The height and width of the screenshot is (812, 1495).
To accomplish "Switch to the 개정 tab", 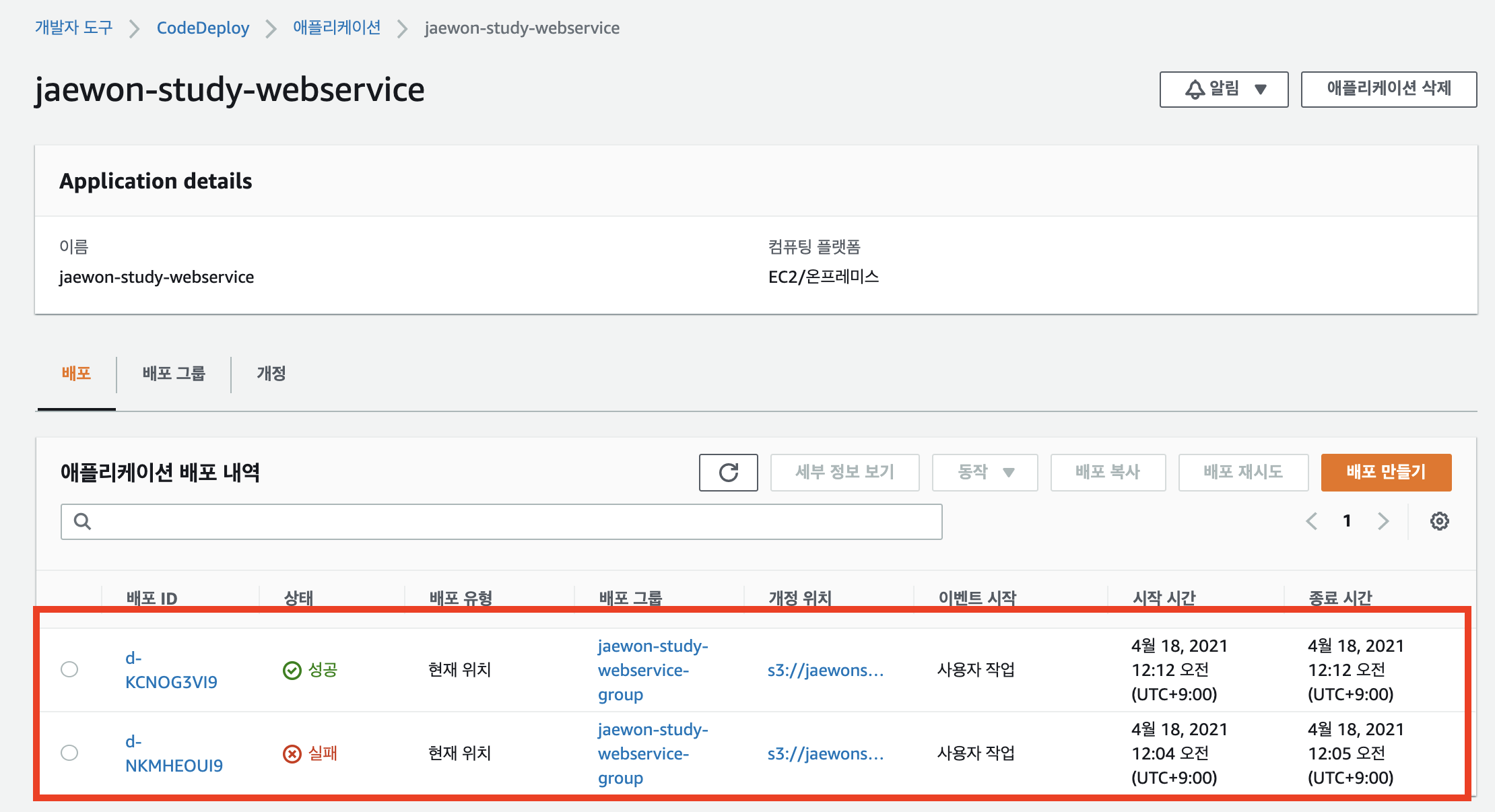I will pos(271,374).
